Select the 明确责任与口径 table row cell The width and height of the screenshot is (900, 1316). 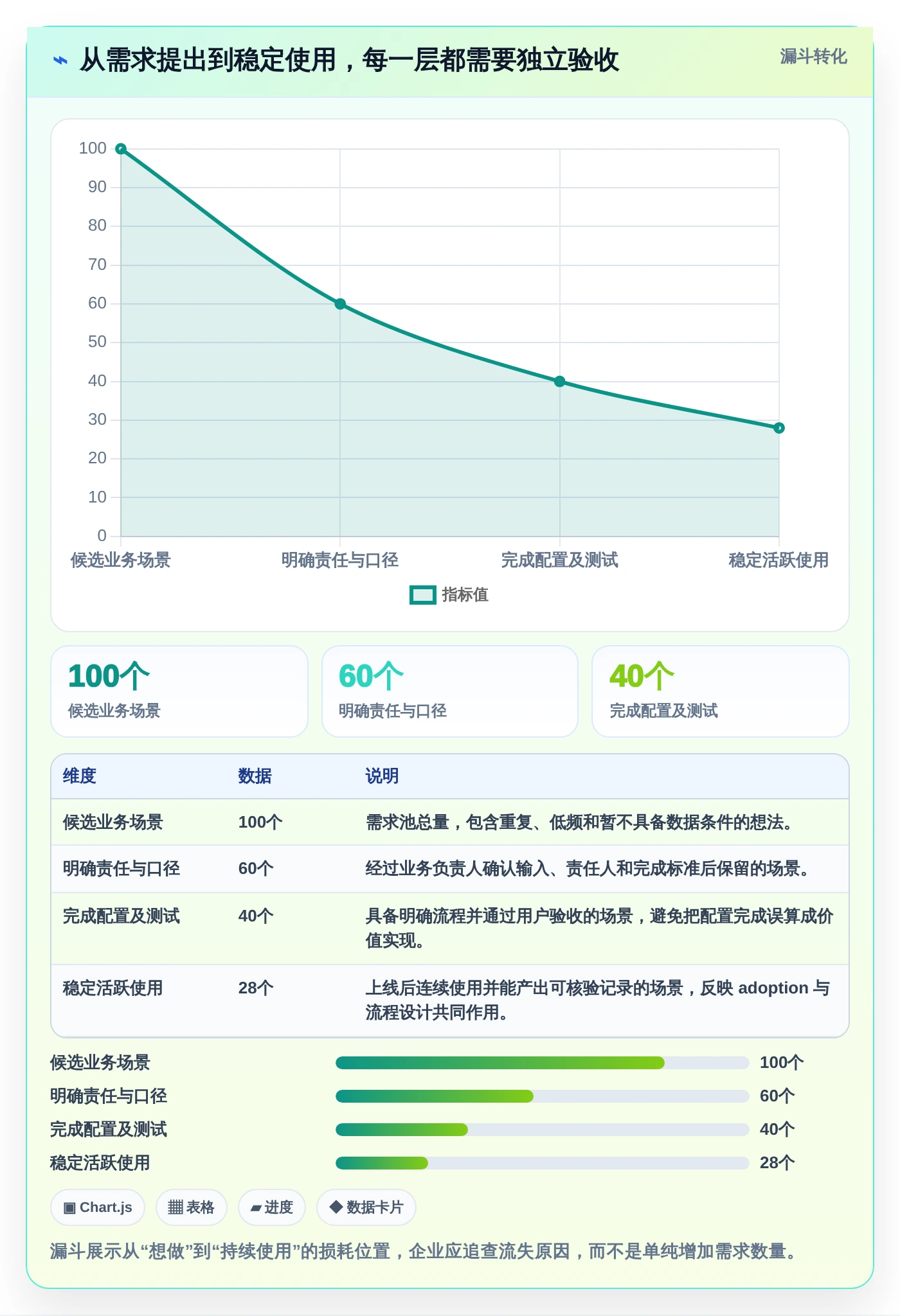tap(122, 869)
